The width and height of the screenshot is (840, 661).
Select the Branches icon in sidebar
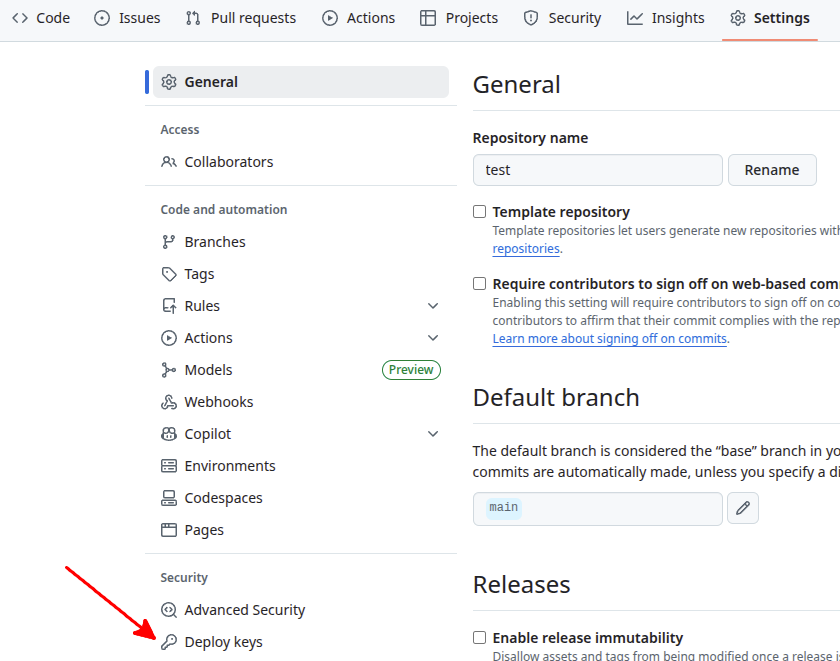pos(169,242)
